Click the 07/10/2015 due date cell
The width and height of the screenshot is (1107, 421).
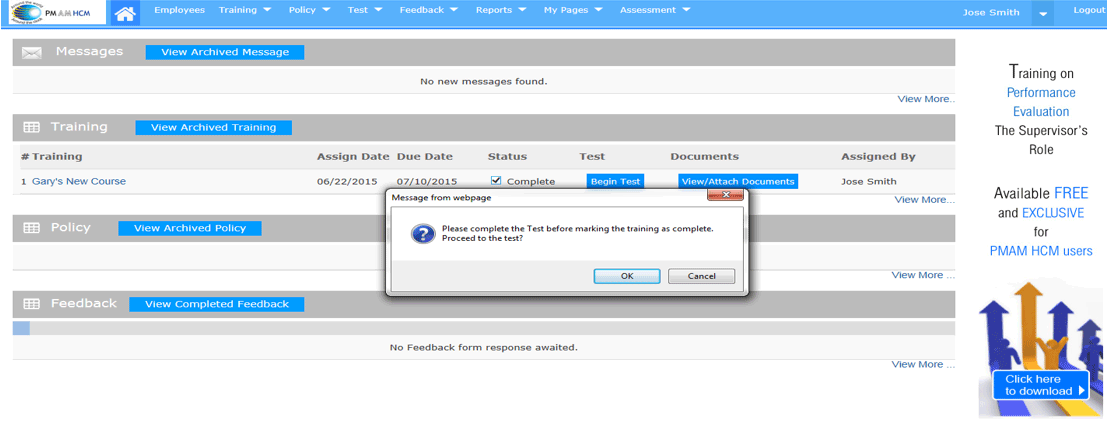click(426, 182)
